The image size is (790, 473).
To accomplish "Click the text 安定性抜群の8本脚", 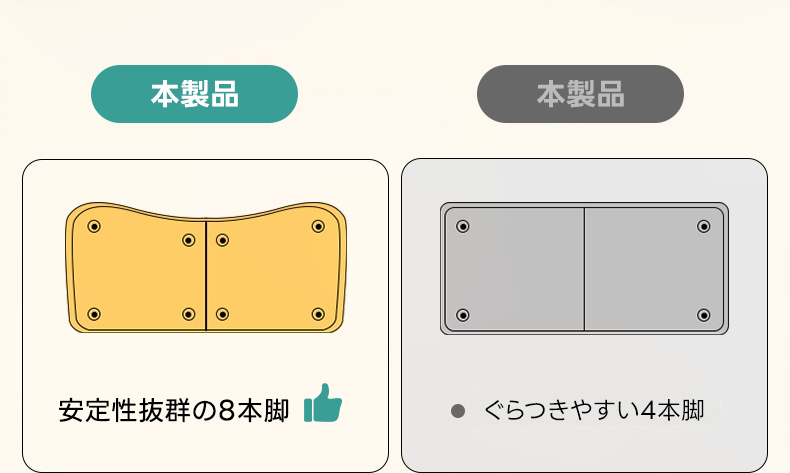I will pyautogui.click(x=174, y=411).
